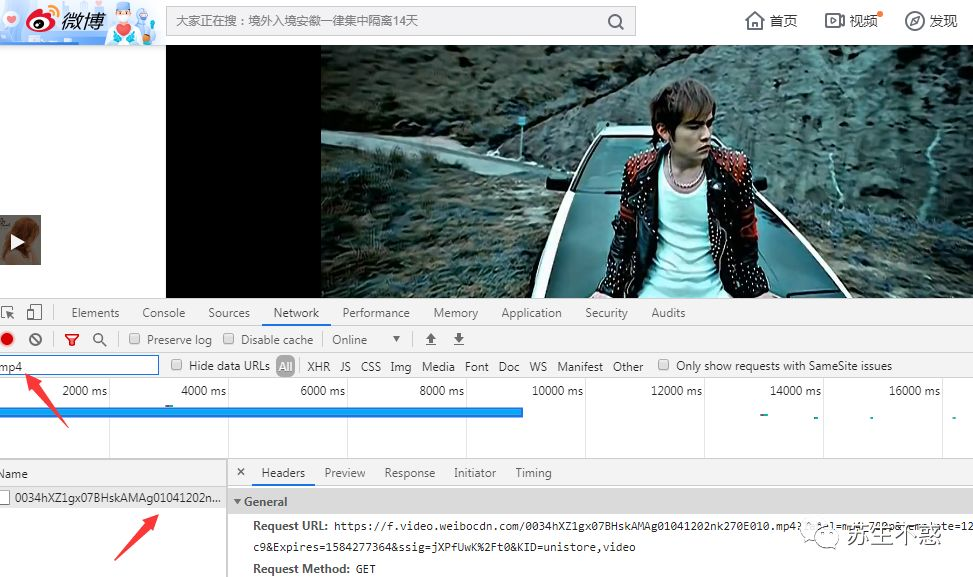Open the Preview tab for the request
This screenshot has height=577, width=973.
[x=344, y=473]
